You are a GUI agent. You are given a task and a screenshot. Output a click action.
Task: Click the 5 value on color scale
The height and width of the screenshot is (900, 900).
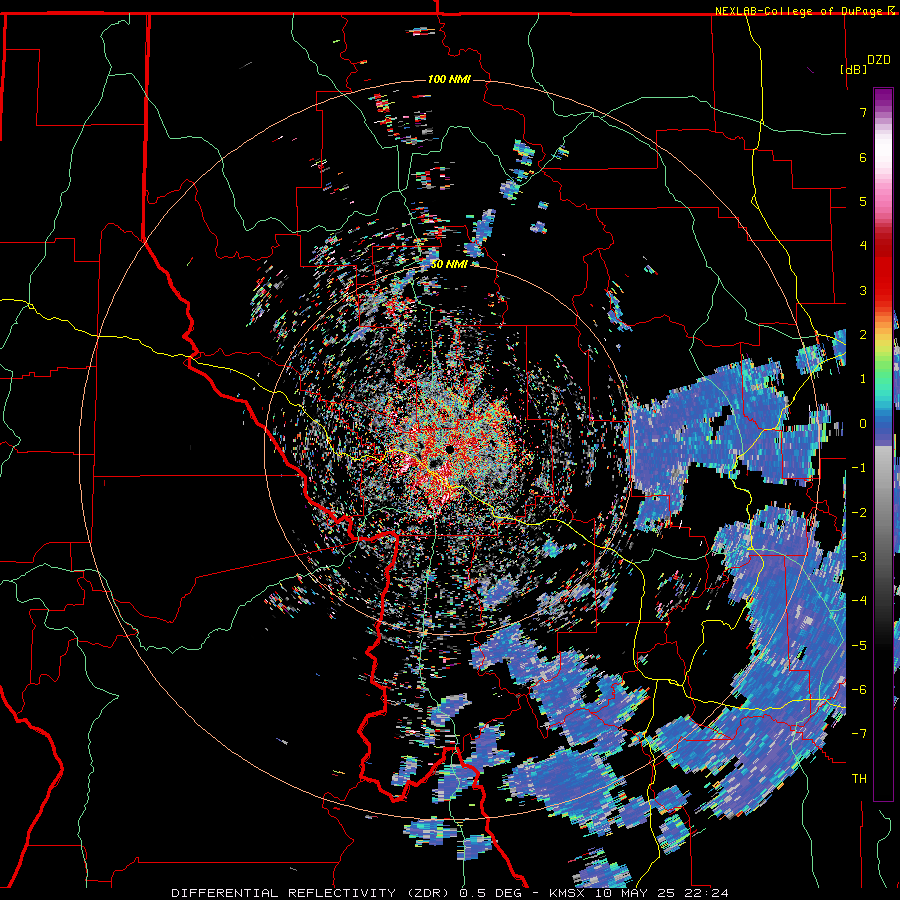tap(863, 201)
